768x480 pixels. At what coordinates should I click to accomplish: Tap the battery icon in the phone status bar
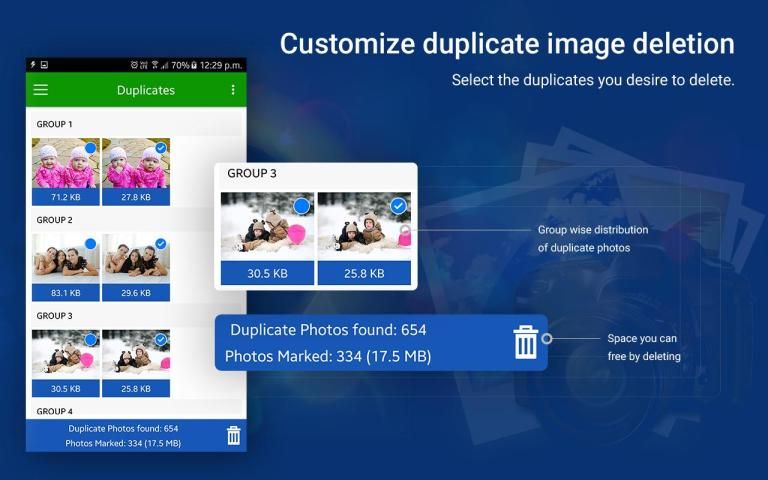(196, 65)
